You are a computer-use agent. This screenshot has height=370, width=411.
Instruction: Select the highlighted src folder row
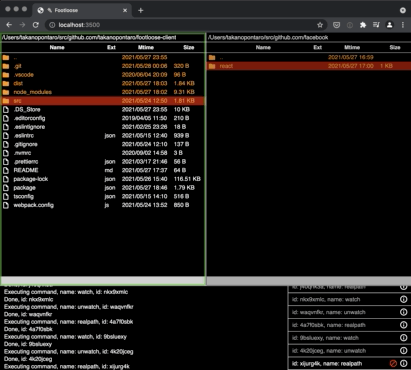point(103,101)
